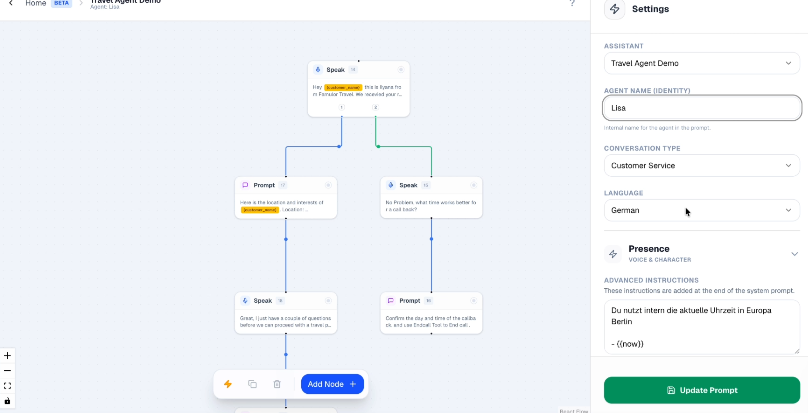
Task: Select the Prompt node about location and interests
Action: coord(285,198)
